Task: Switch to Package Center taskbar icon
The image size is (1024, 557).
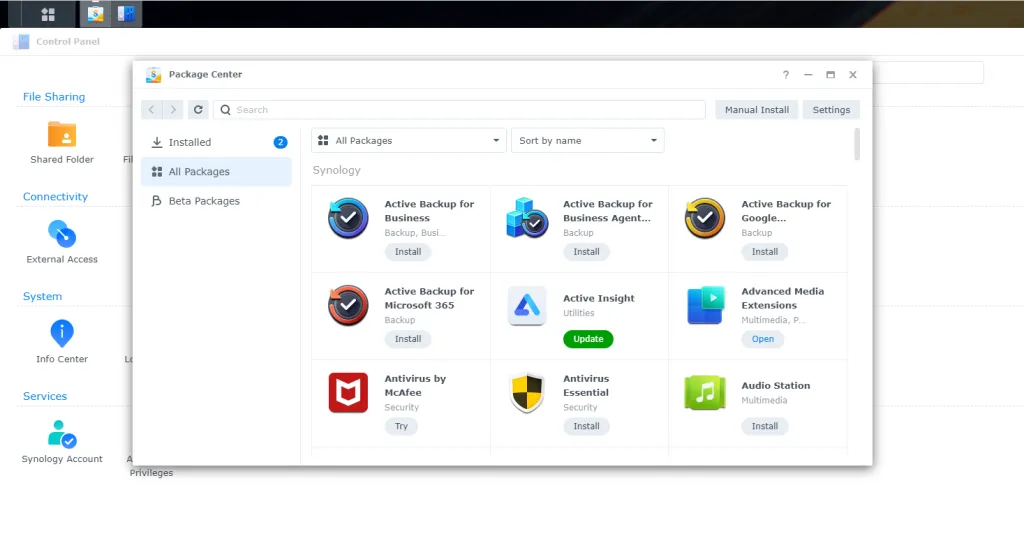Action: (x=95, y=14)
